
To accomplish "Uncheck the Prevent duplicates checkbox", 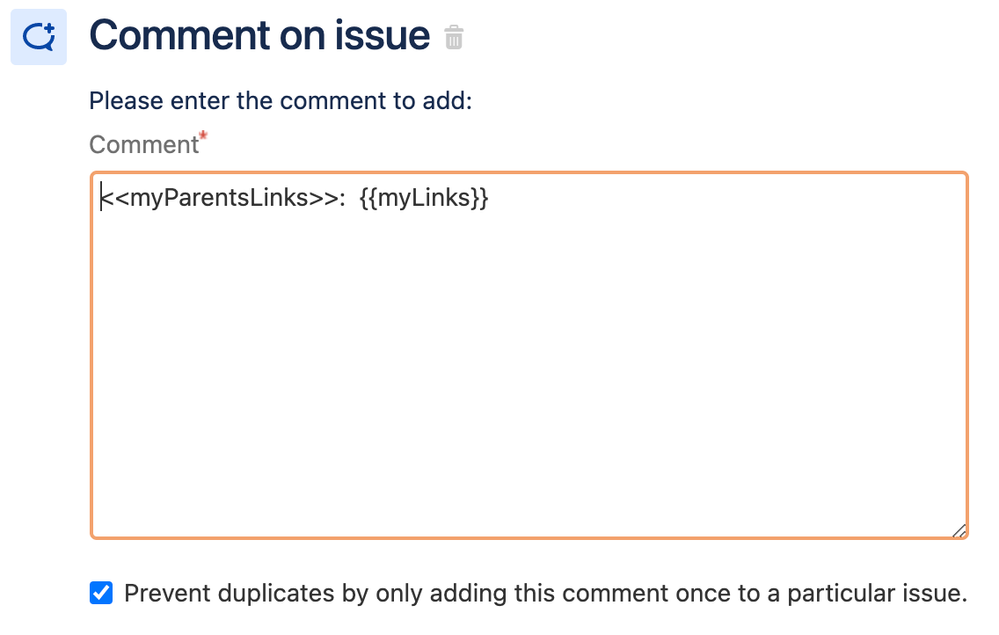I will (x=101, y=592).
